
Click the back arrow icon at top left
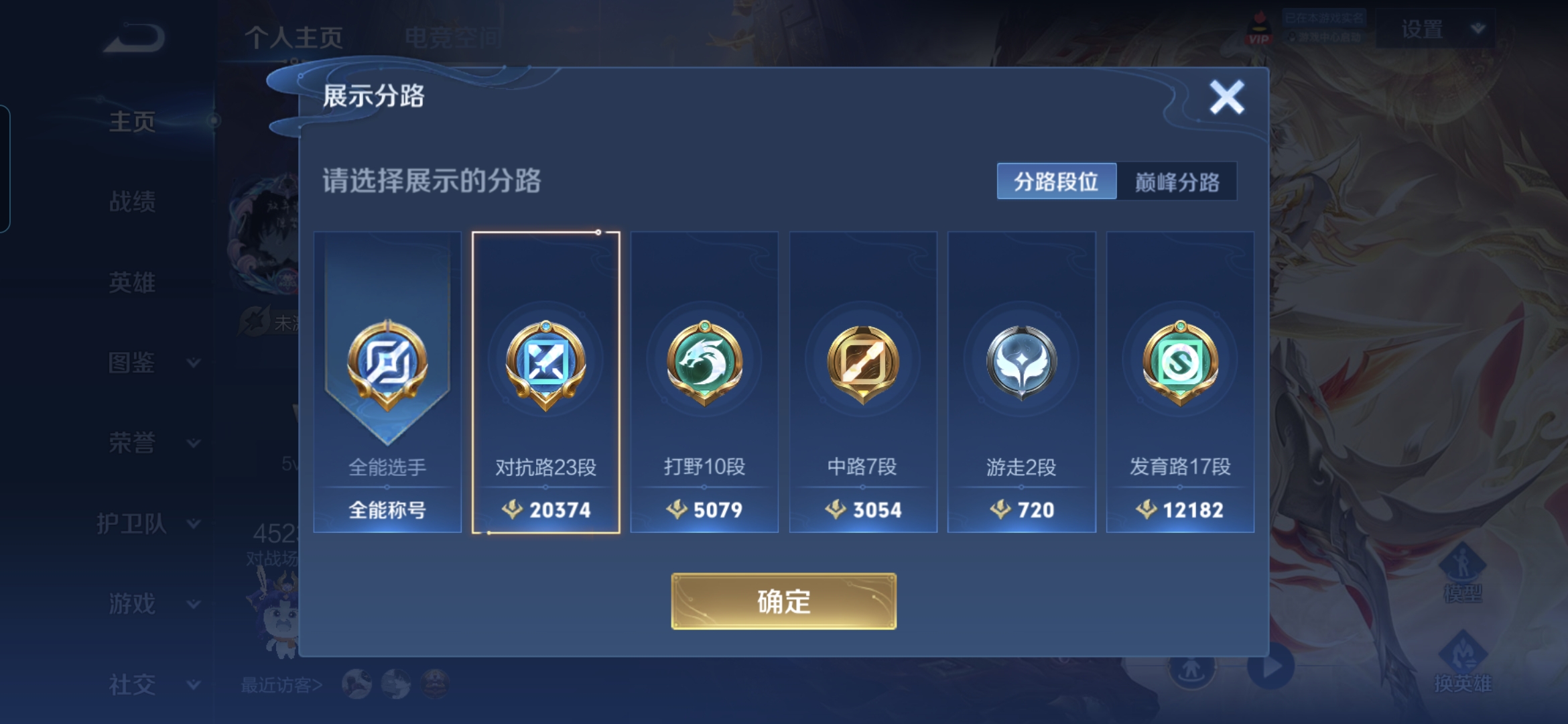coord(134,38)
